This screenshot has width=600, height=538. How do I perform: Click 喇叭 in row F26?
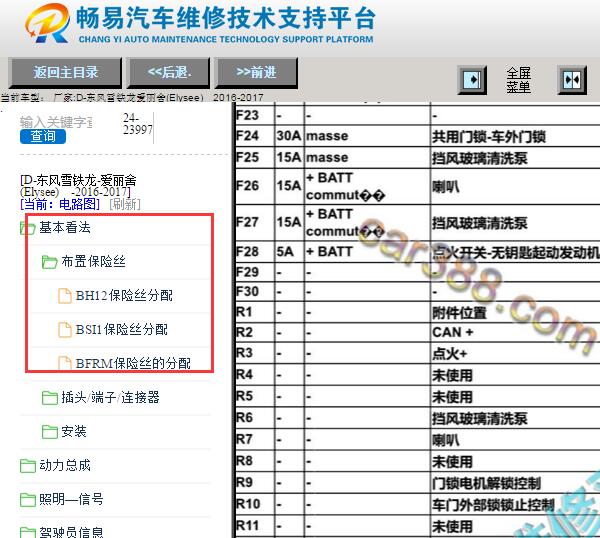tap(445, 187)
